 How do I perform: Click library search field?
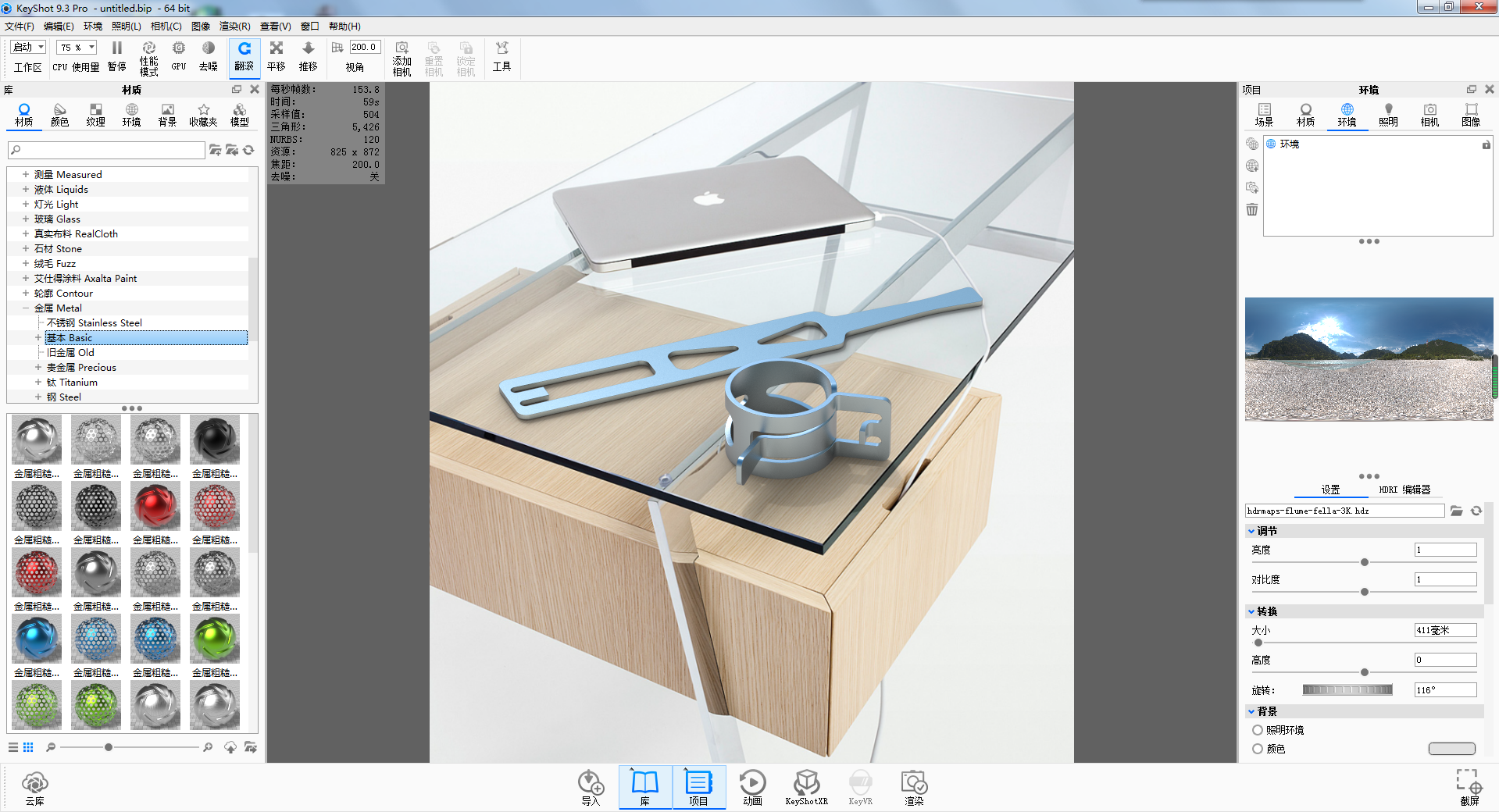point(106,150)
